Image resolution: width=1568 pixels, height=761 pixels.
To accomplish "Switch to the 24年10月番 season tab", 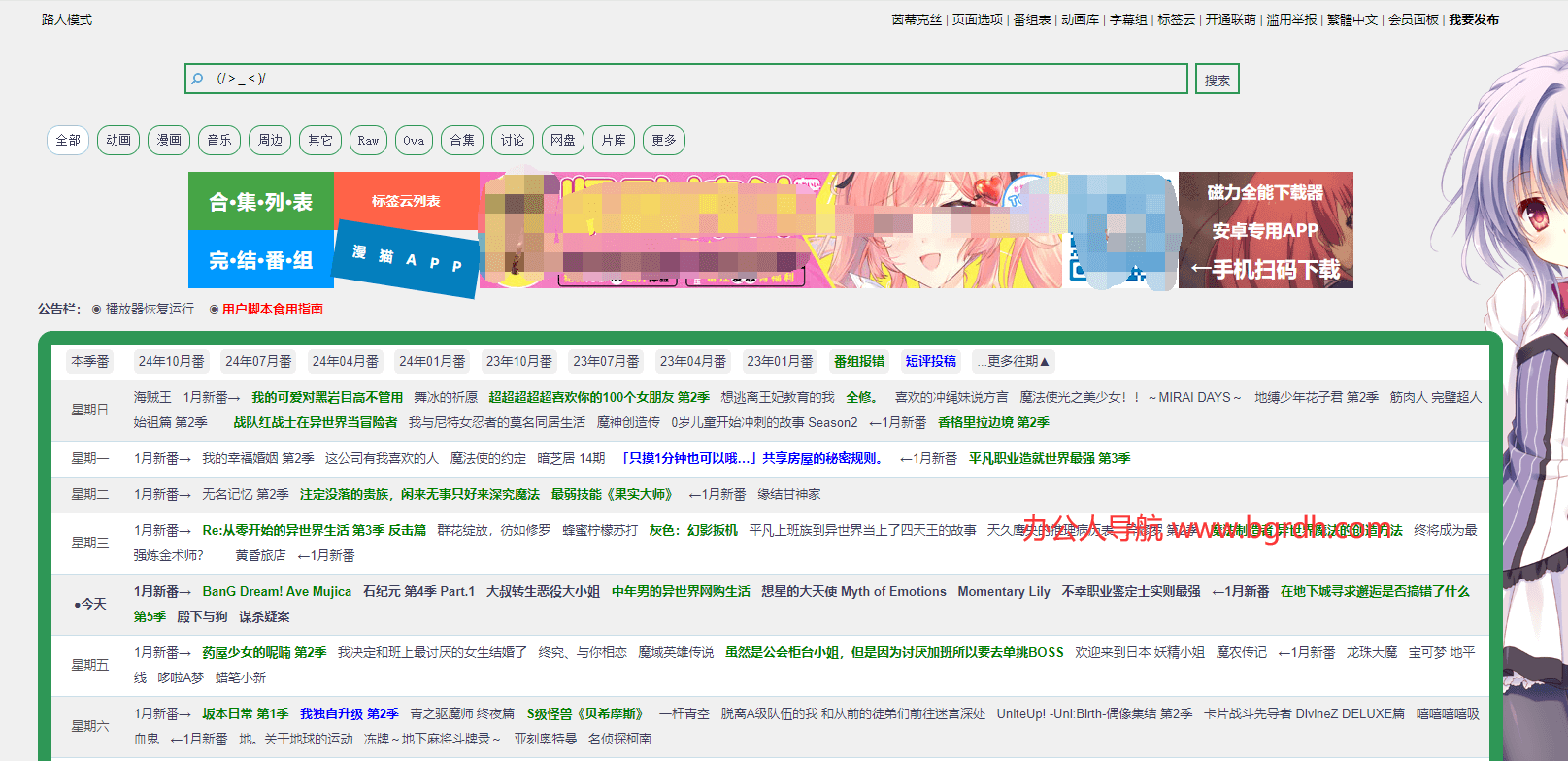I will click(171, 362).
